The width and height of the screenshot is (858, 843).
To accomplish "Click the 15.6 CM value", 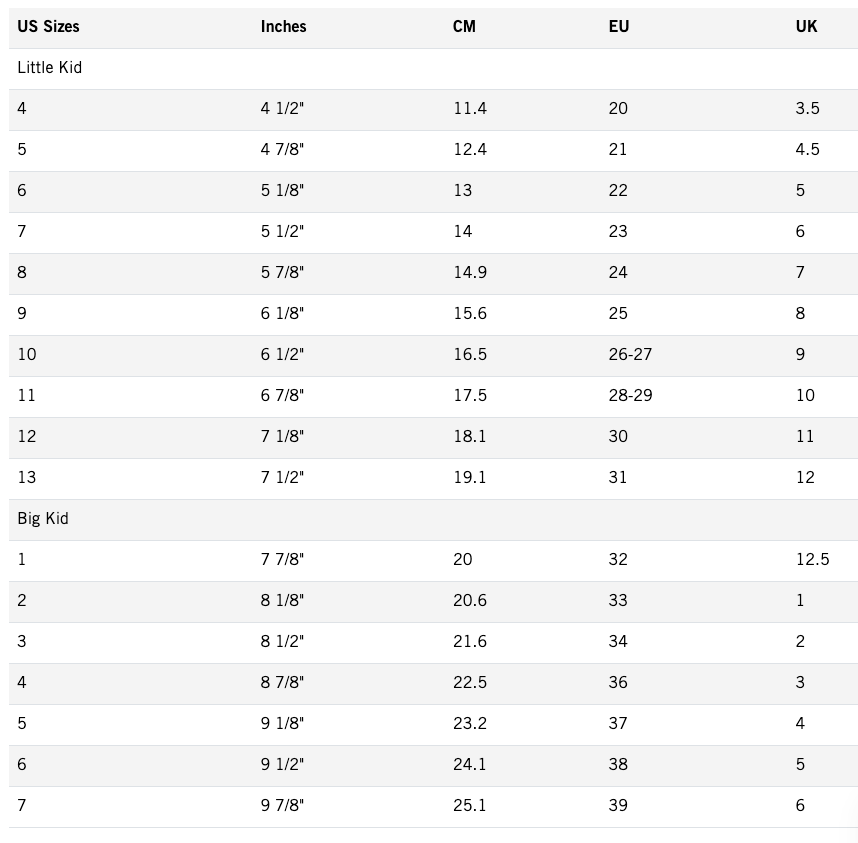I will [469, 313].
